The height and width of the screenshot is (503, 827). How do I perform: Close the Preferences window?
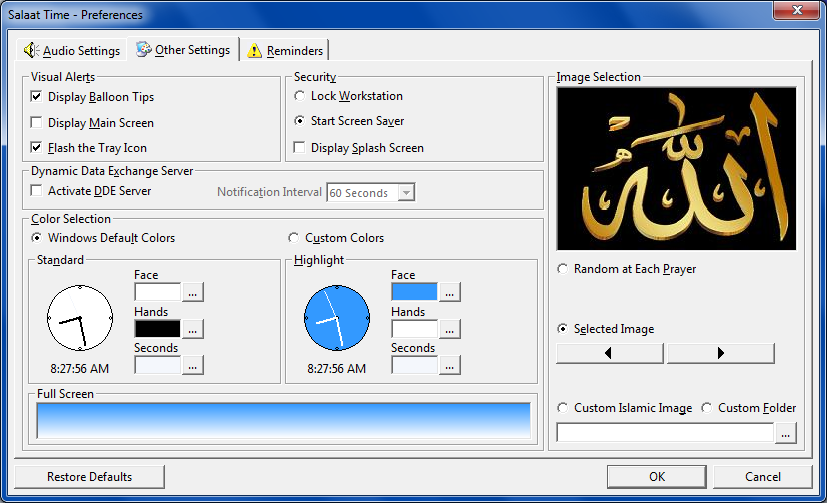[x=796, y=10]
